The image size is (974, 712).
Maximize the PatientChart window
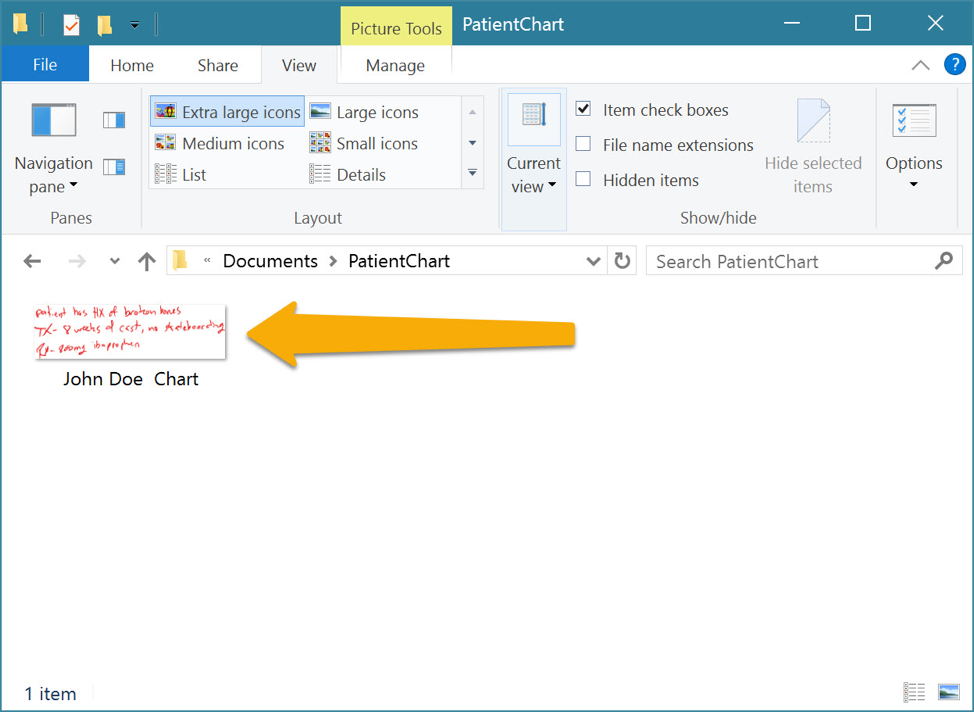click(863, 24)
